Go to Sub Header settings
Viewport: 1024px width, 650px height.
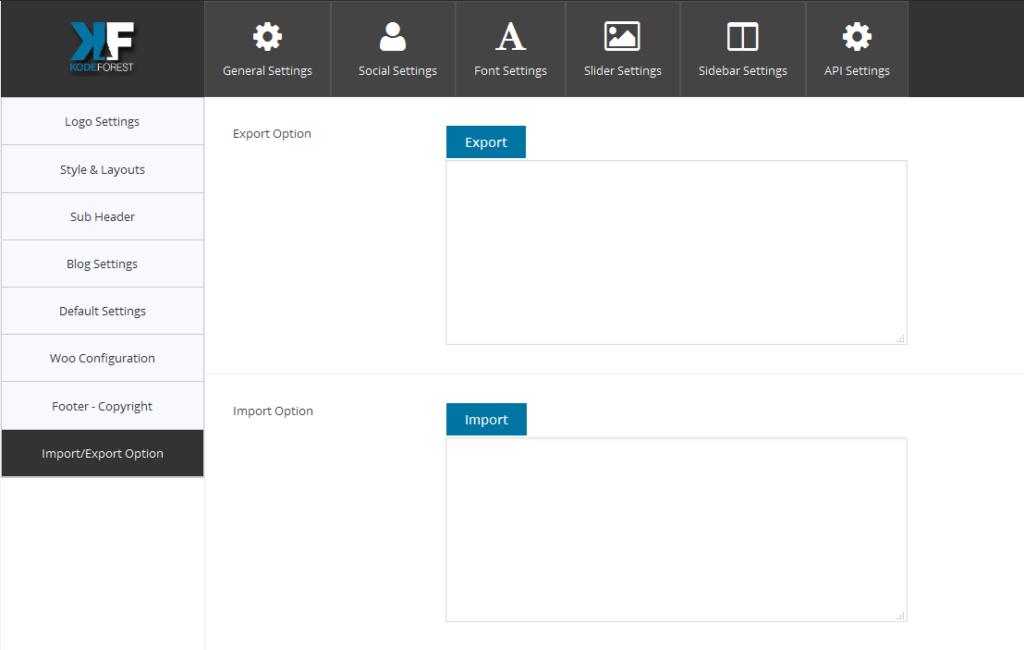pyautogui.click(x=103, y=216)
